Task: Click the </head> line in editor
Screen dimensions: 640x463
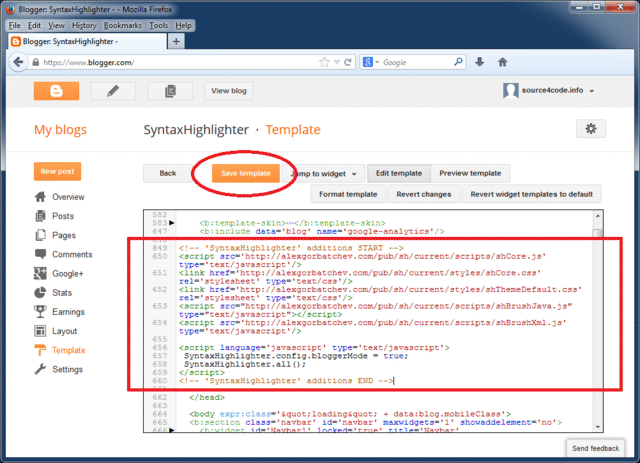Action: pyautogui.click(x=207, y=397)
